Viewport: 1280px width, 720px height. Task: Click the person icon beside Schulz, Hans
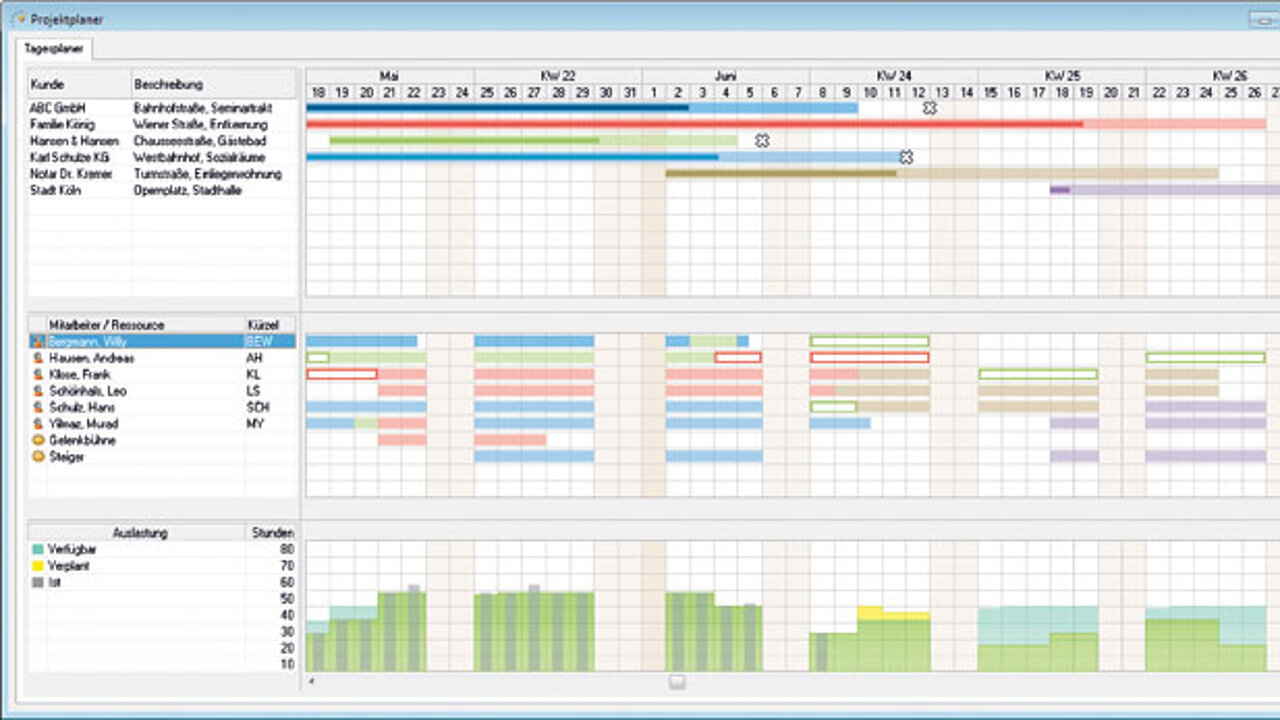click(x=37, y=407)
